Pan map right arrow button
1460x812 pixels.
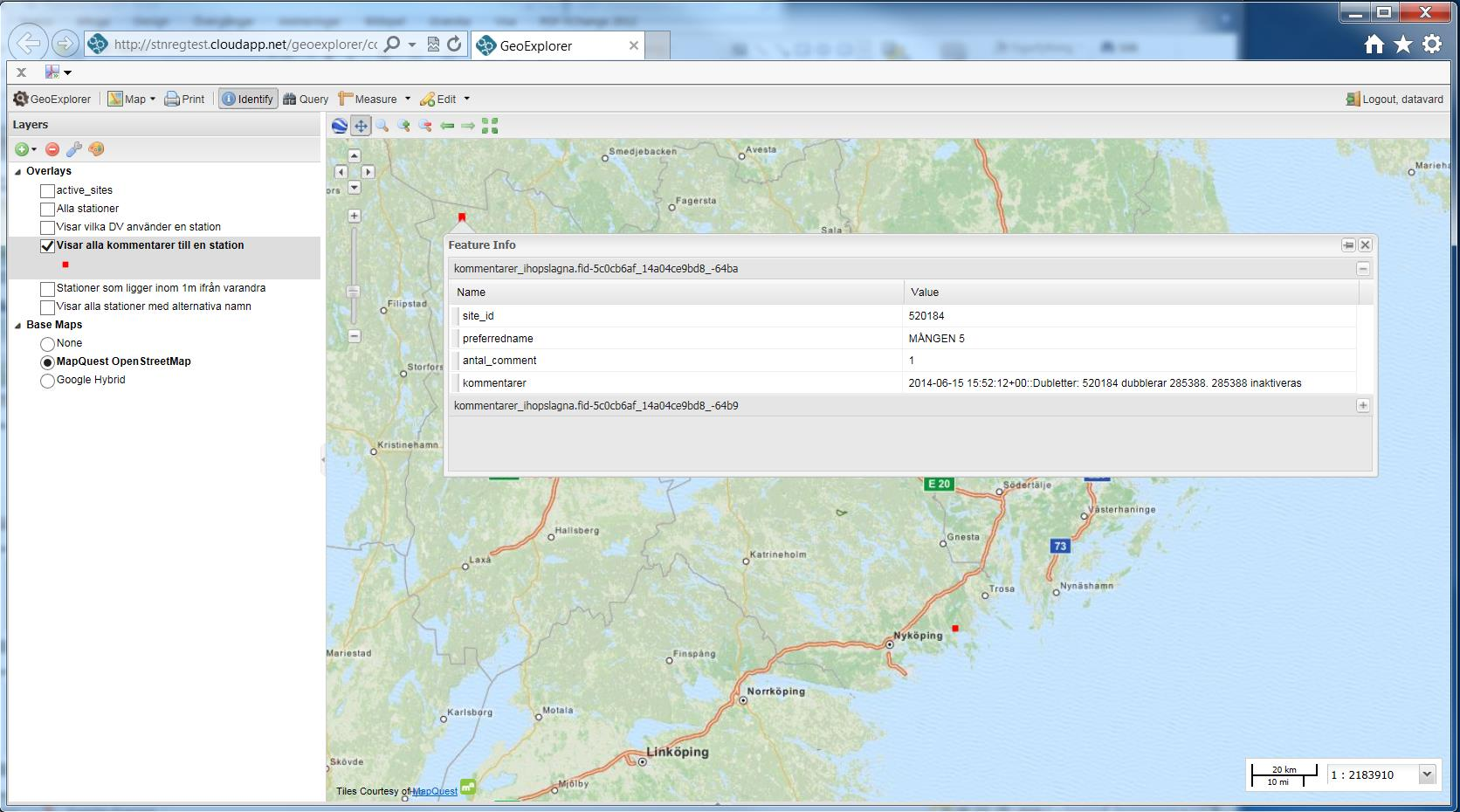point(368,172)
